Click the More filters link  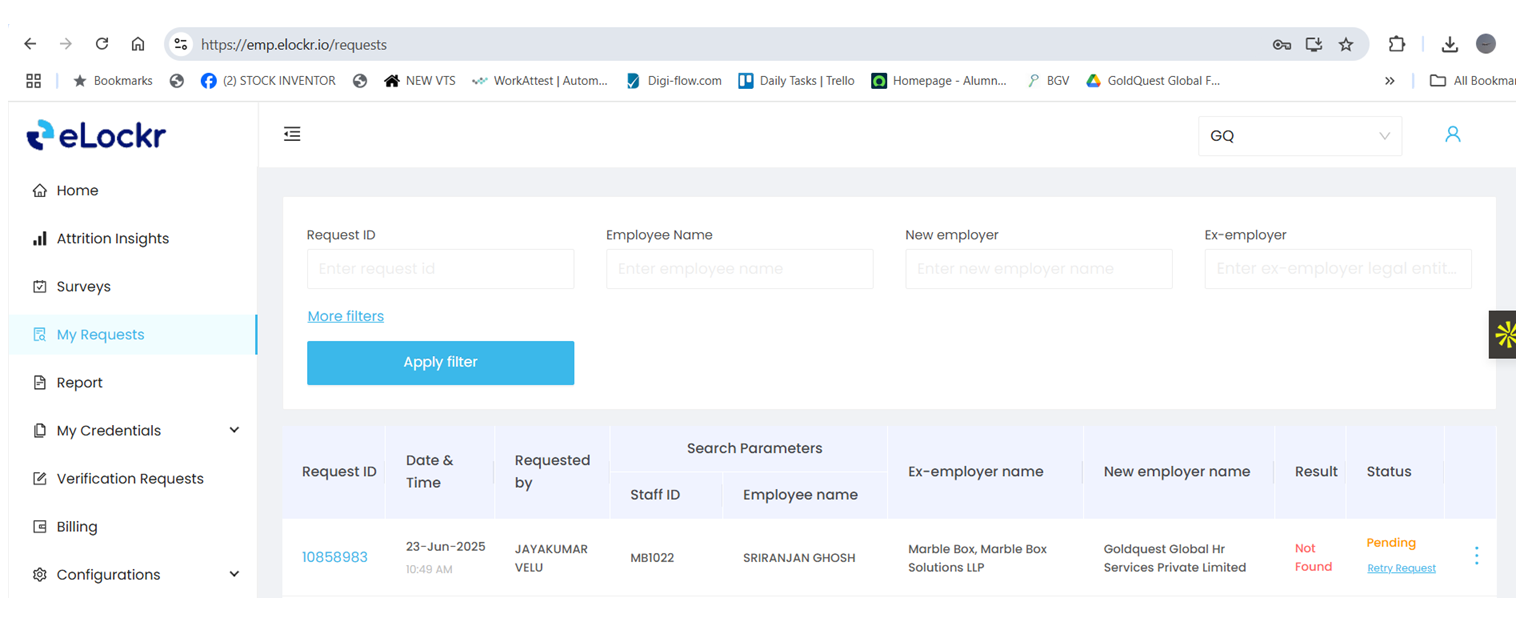[345, 316]
